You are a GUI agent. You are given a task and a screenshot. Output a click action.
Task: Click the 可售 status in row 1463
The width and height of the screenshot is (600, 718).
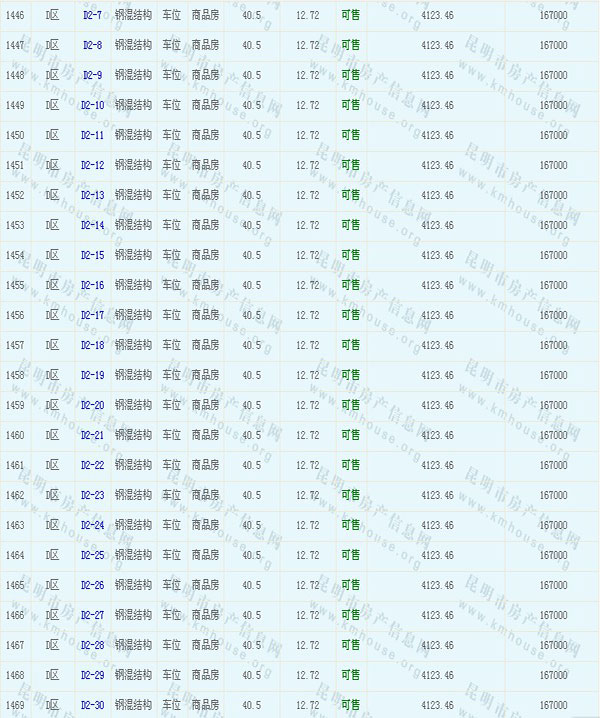(350, 525)
